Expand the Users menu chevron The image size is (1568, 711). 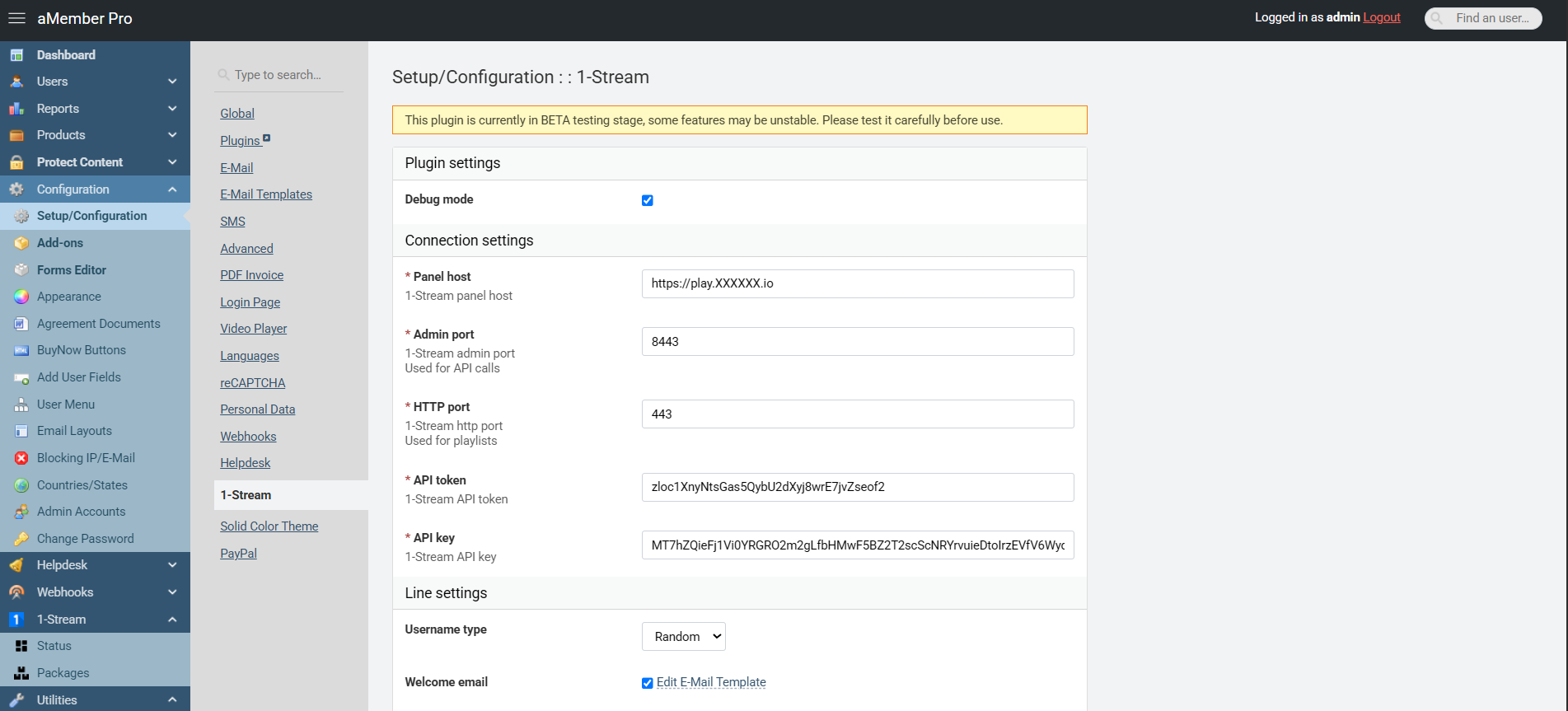[x=172, y=82]
